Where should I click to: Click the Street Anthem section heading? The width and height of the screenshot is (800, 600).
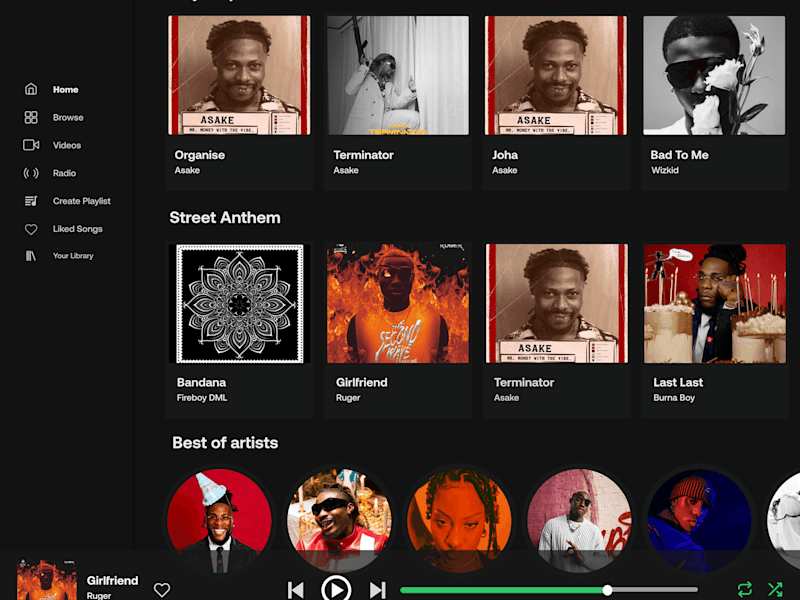[225, 217]
